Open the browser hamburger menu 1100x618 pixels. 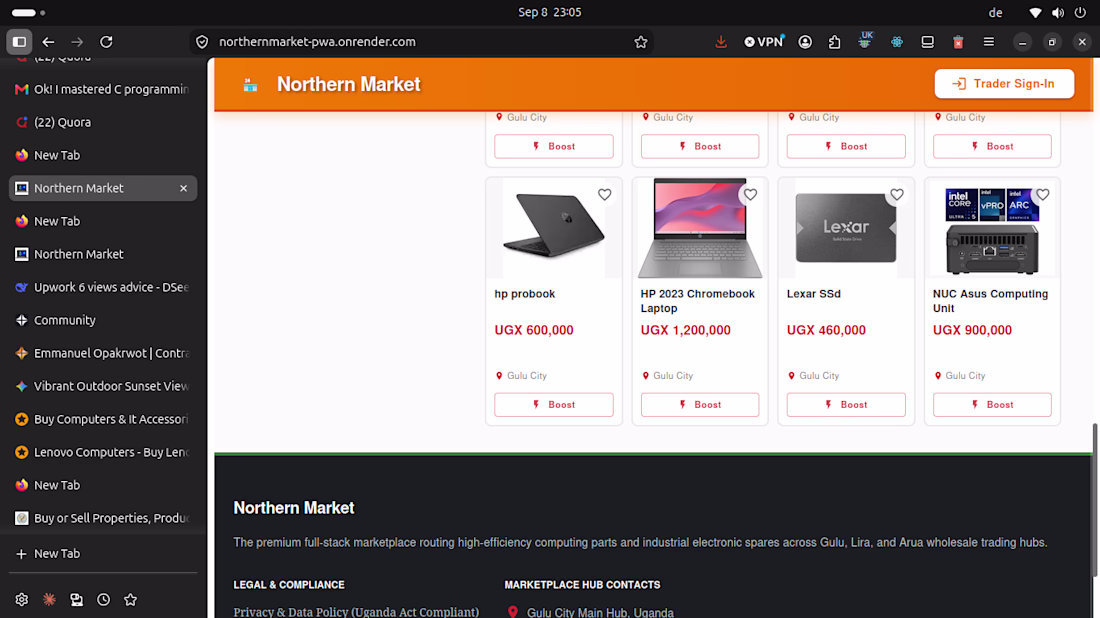click(988, 42)
